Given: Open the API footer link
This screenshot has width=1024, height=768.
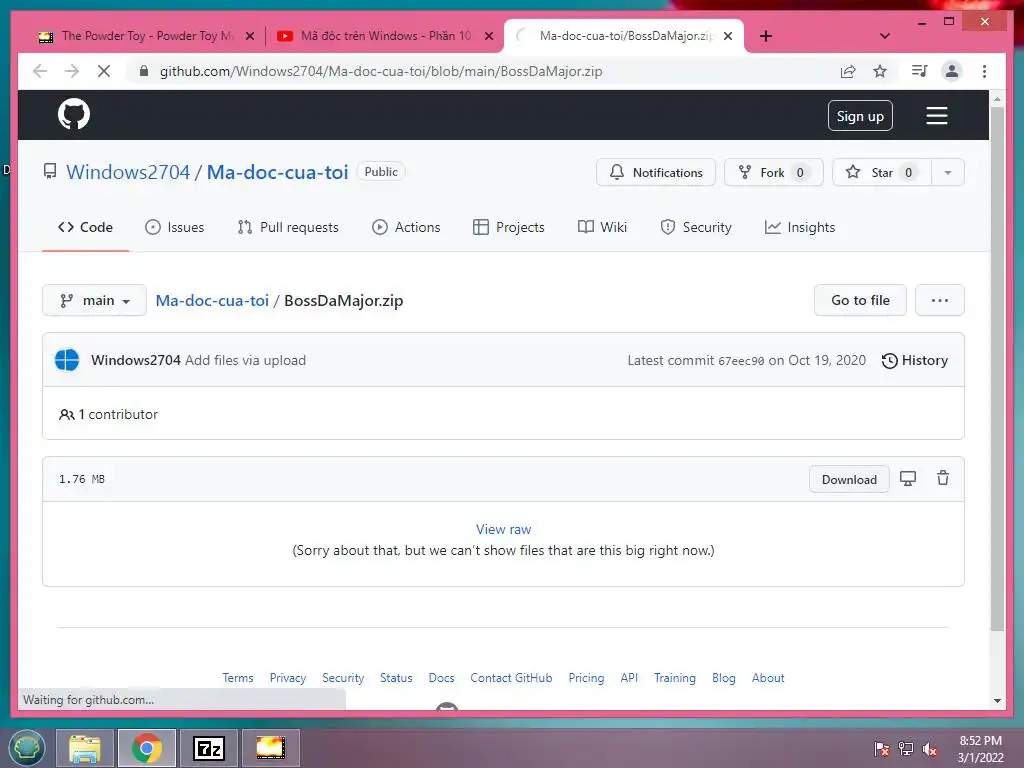Looking at the screenshot, I should pos(629,678).
